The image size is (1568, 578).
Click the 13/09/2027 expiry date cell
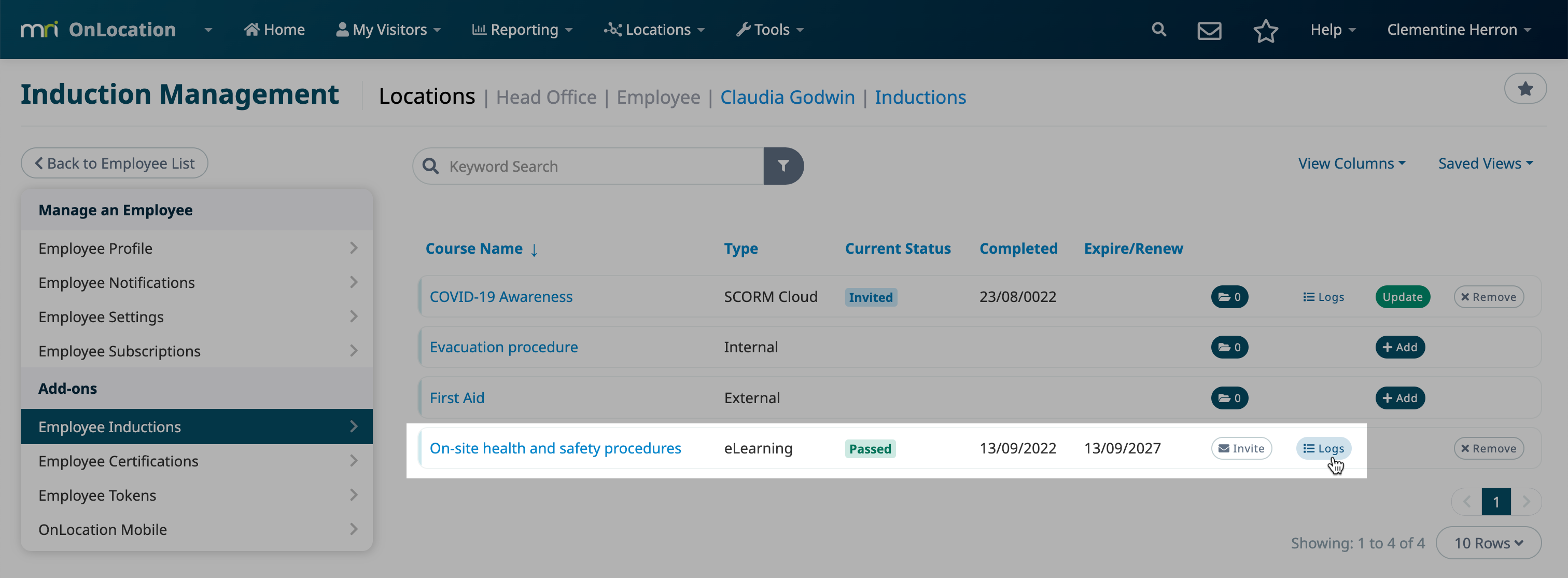click(x=1122, y=448)
